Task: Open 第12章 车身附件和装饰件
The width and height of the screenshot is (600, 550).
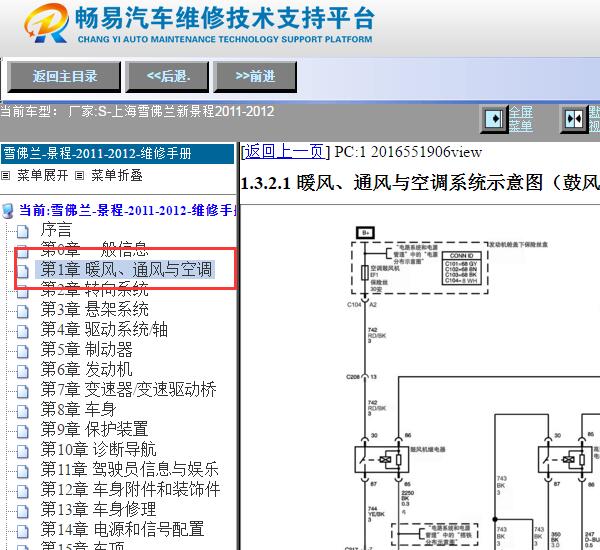Action: pos(130,489)
